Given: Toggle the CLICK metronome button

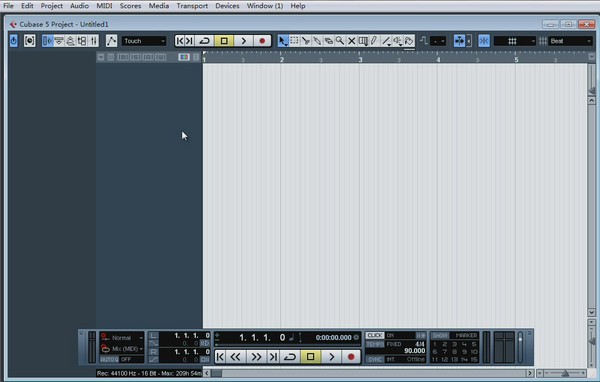Looking at the screenshot, I should [375, 335].
